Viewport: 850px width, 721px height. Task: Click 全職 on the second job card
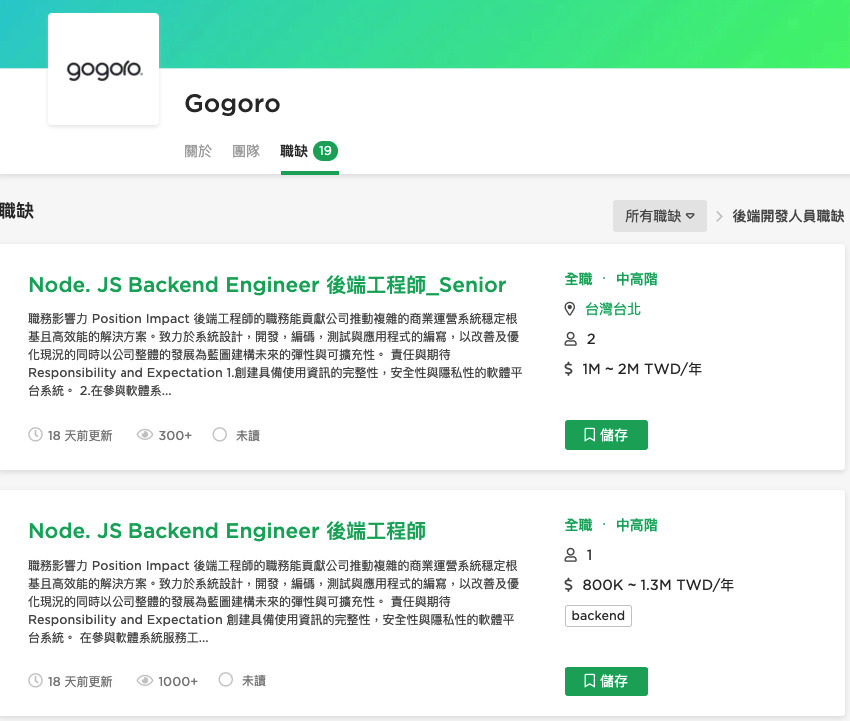[x=578, y=525]
